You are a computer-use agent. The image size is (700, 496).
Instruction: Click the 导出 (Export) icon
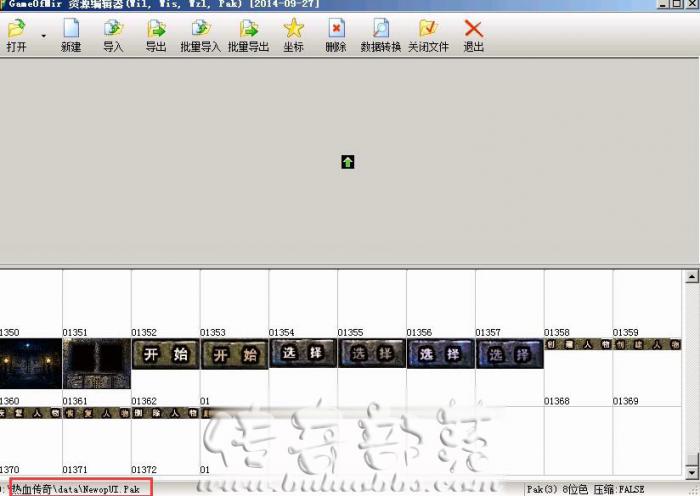pos(156,30)
